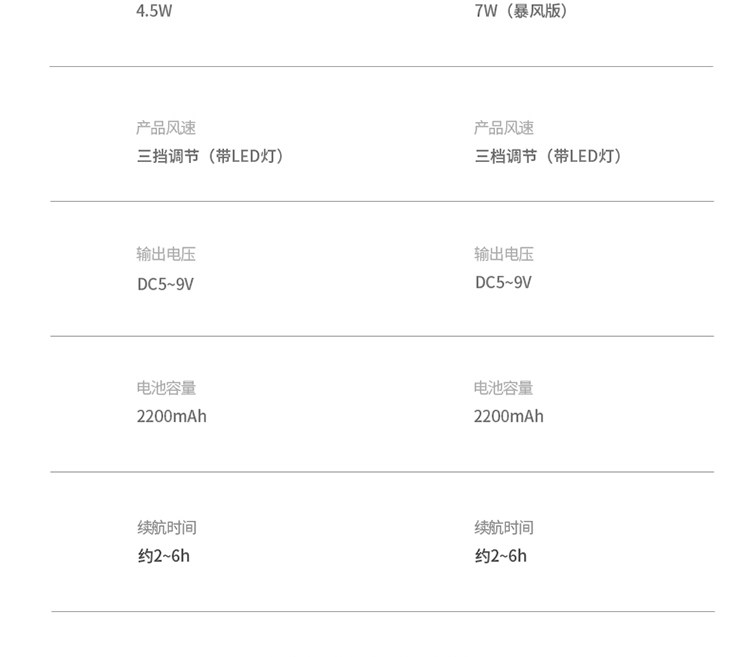Select 输出电压 label in the 7W column
Screen dimensions: 750x657
click(x=504, y=254)
